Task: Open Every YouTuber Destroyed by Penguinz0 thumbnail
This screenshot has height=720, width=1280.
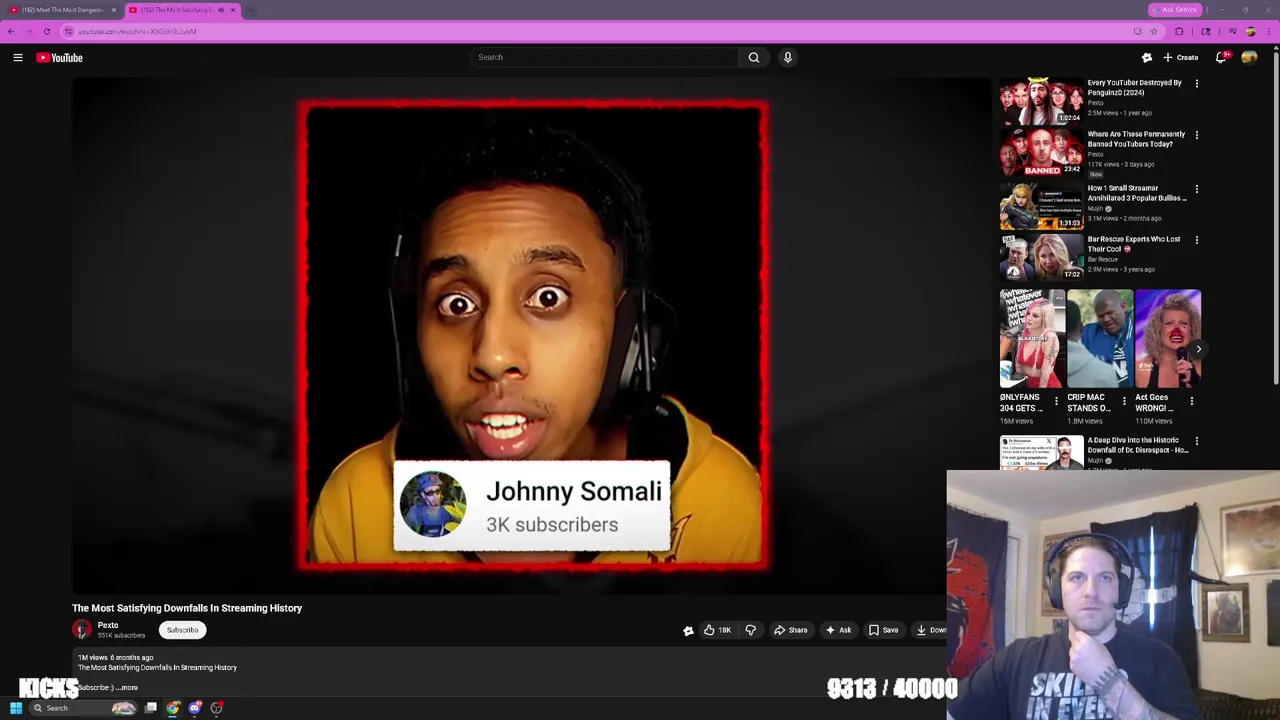Action: coord(1041,101)
